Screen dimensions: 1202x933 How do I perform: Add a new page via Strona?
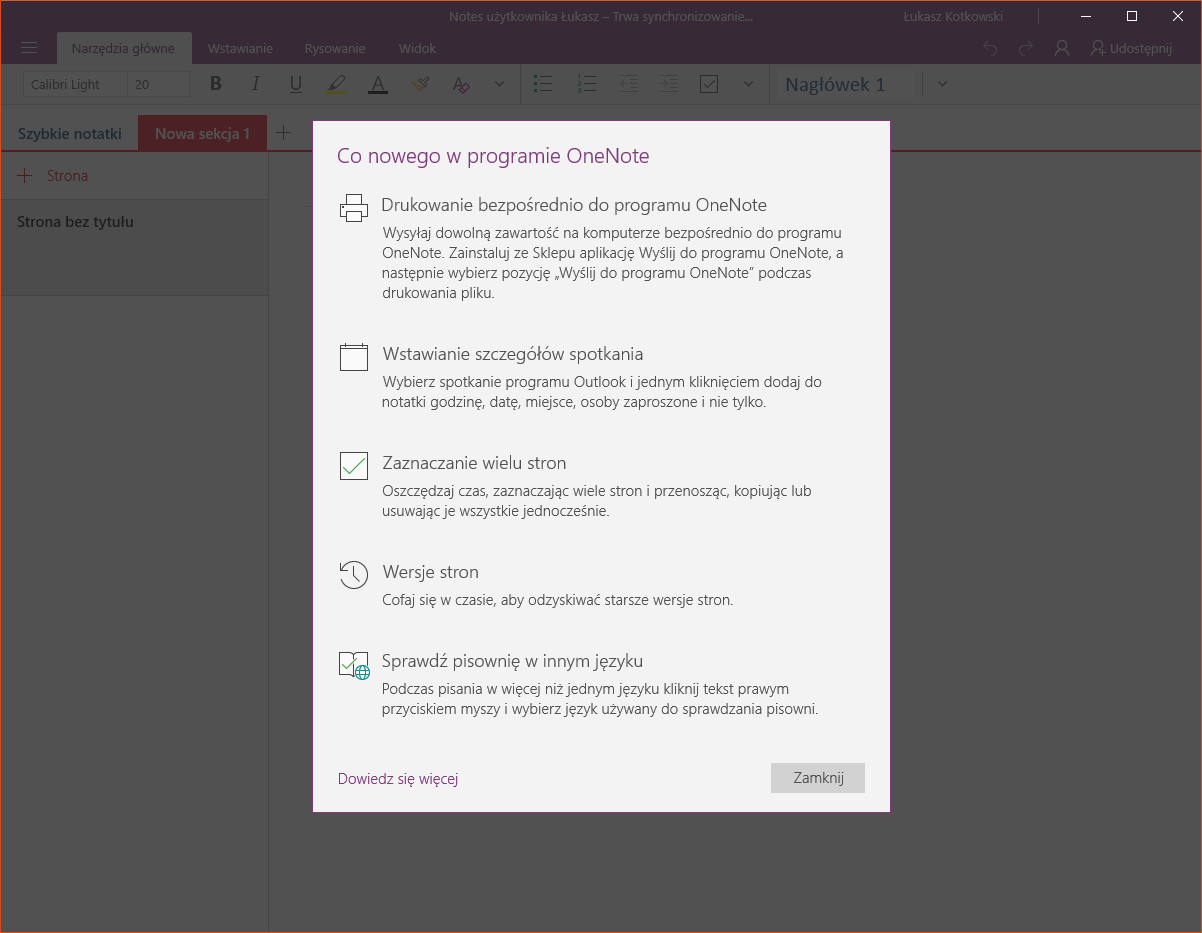(x=54, y=176)
